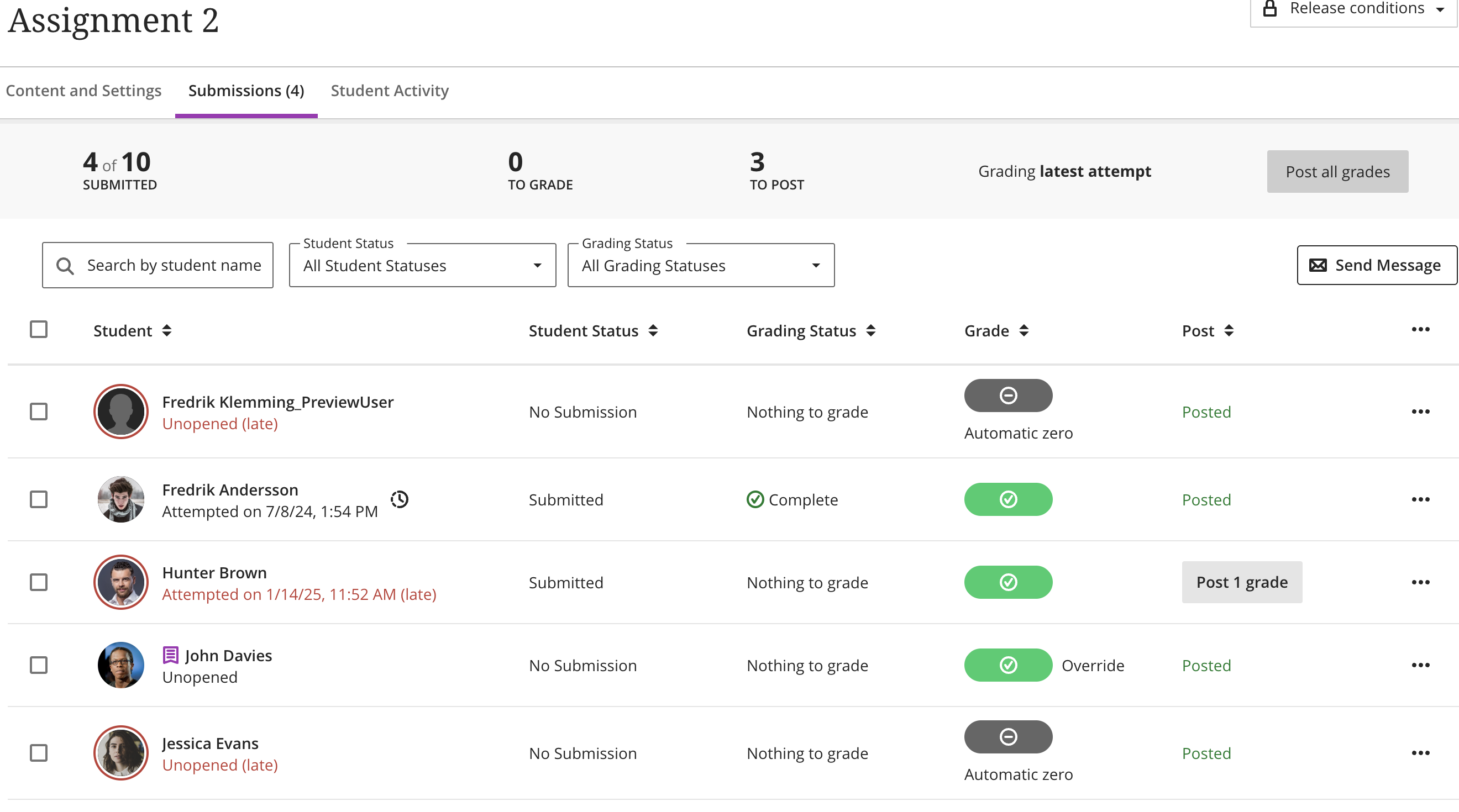Open the annotation note icon next to John Davies

tap(170, 655)
